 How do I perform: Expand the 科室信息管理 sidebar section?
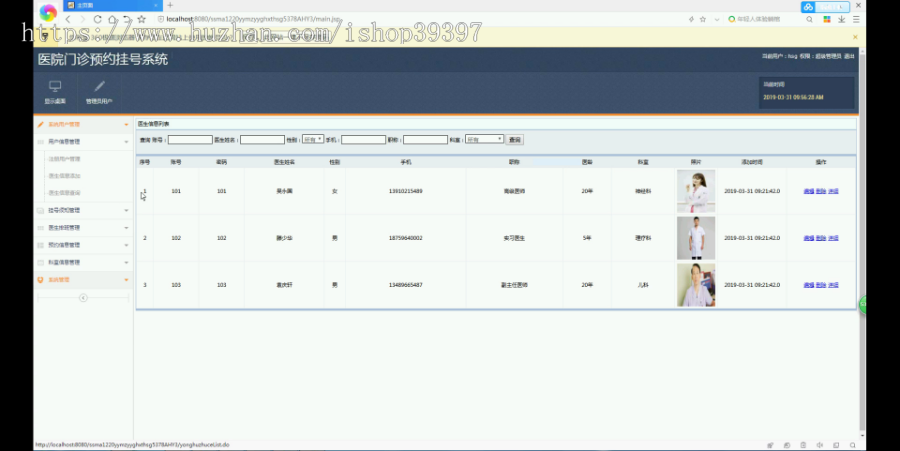pyautogui.click(x=83, y=262)
